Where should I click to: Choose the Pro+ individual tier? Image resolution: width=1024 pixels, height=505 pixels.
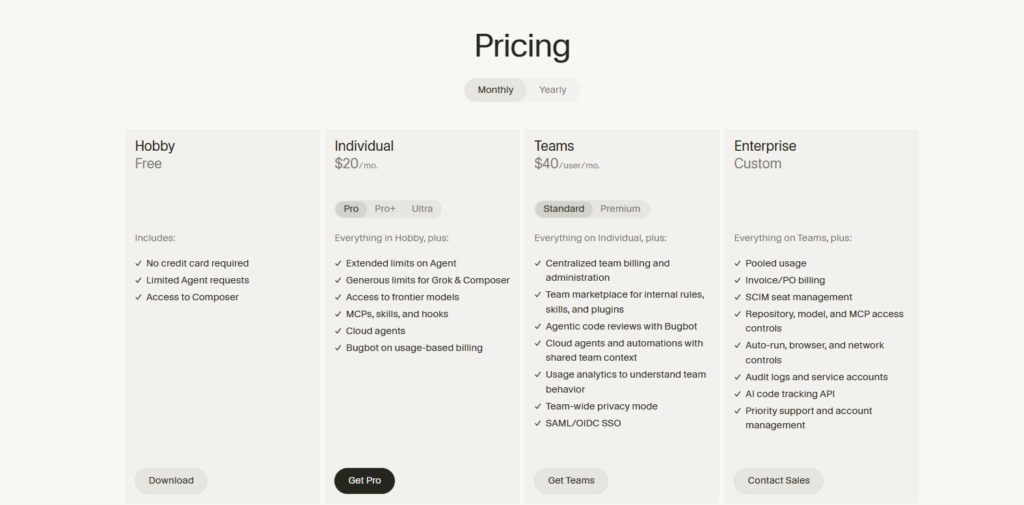(385, 209)
